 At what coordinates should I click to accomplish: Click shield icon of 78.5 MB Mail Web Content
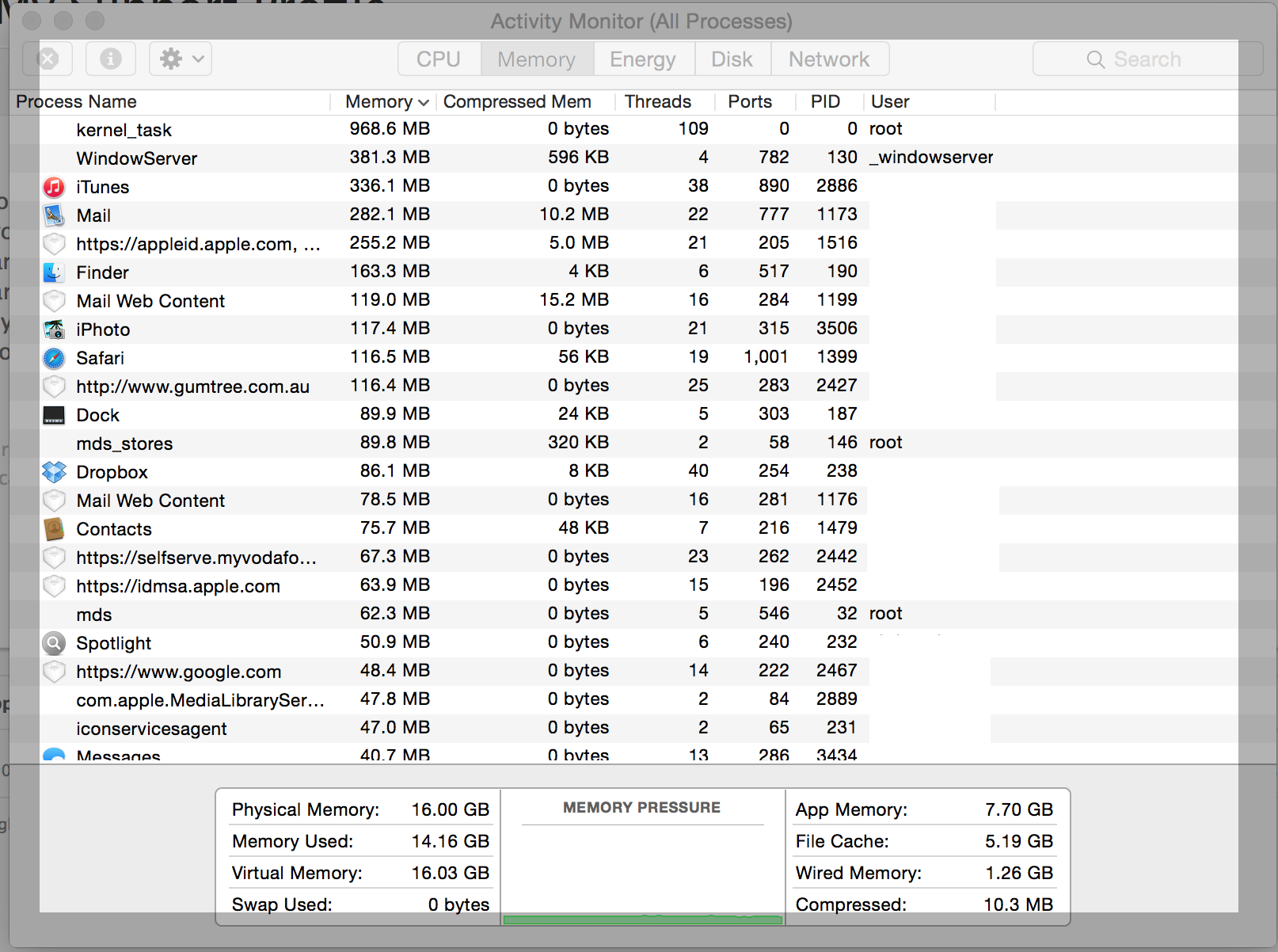click(x=54, y=501)
